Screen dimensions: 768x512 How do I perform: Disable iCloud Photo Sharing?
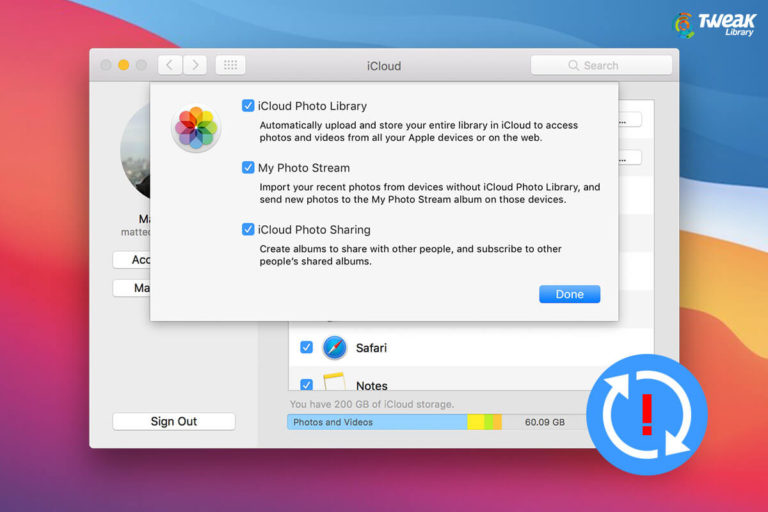[x=248, y=229]
